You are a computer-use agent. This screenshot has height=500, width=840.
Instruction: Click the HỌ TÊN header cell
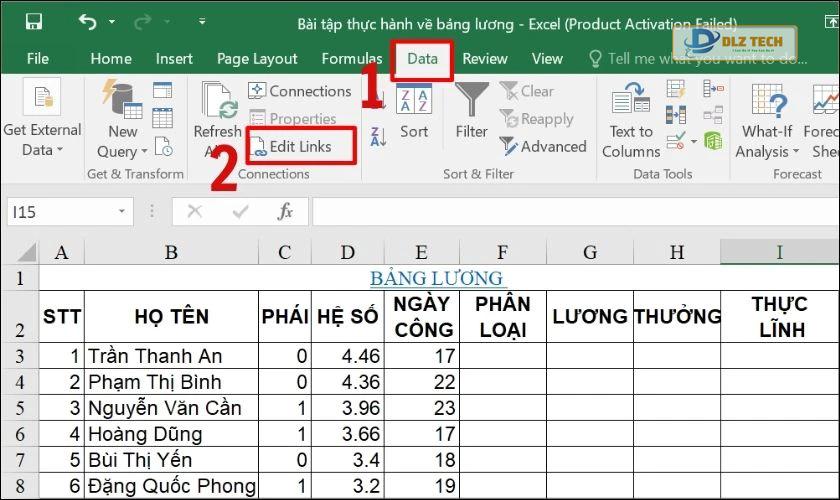(x=171, y=317)
